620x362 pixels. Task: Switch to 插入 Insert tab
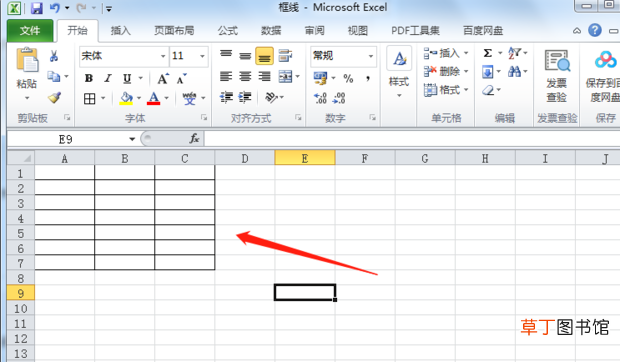pyautogui.click(x=121, y=30)
